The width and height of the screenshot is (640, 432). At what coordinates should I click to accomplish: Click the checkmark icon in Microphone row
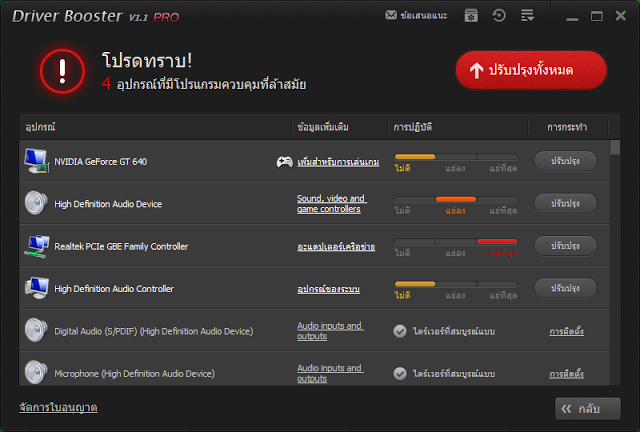[x=400, y=374]
